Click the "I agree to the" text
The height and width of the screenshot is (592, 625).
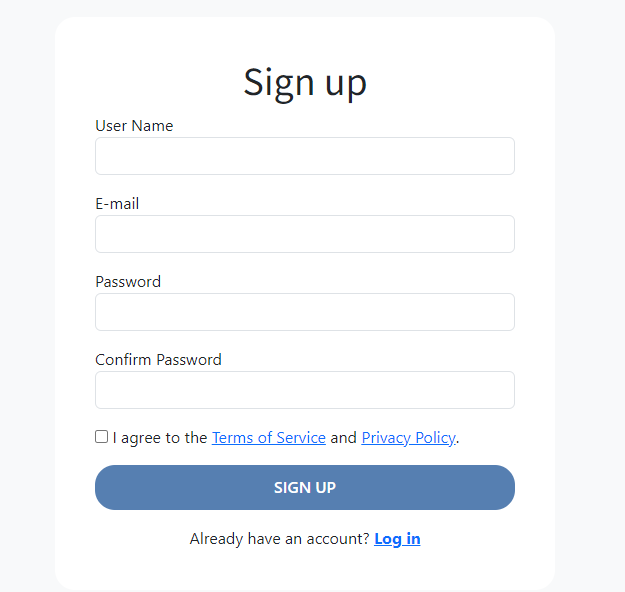click(160, 438)
